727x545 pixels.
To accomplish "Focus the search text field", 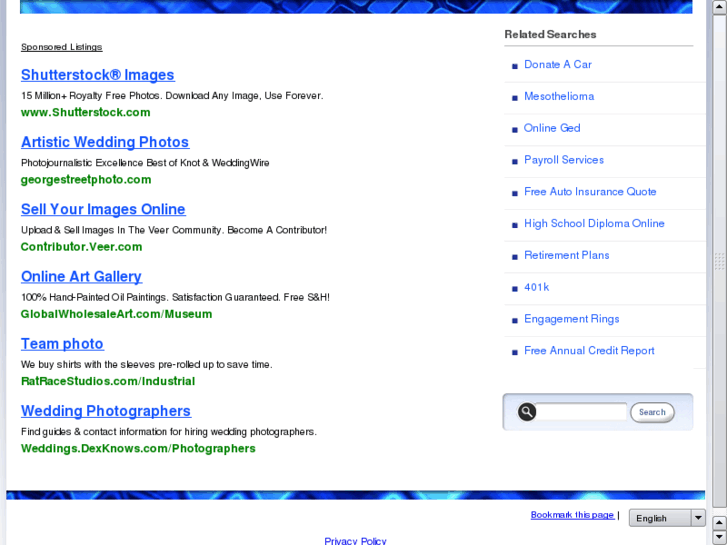I will tap(581, 412).
